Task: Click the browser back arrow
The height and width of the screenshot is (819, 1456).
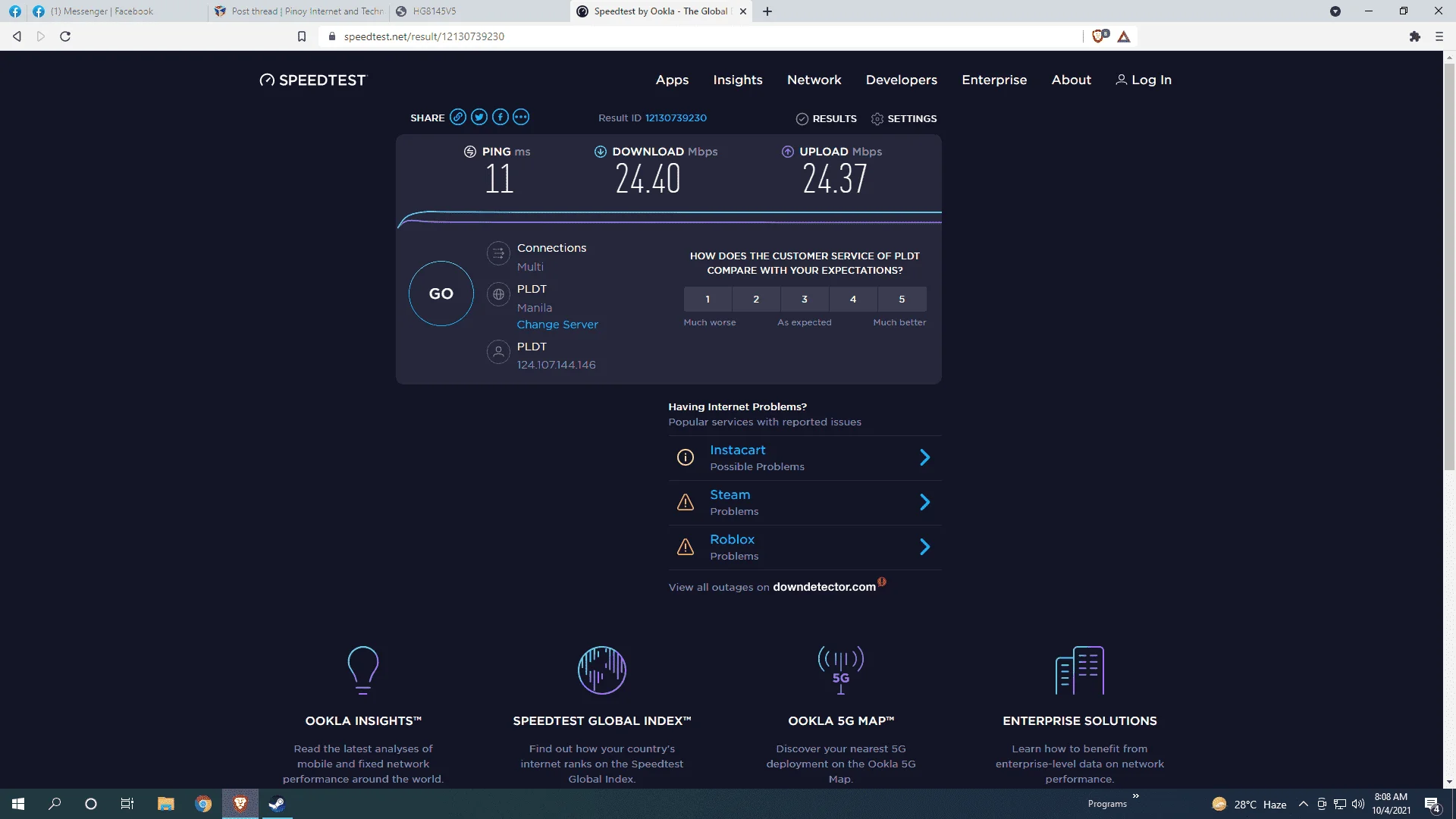Action: pyautogui.click(x=17, y=36)
